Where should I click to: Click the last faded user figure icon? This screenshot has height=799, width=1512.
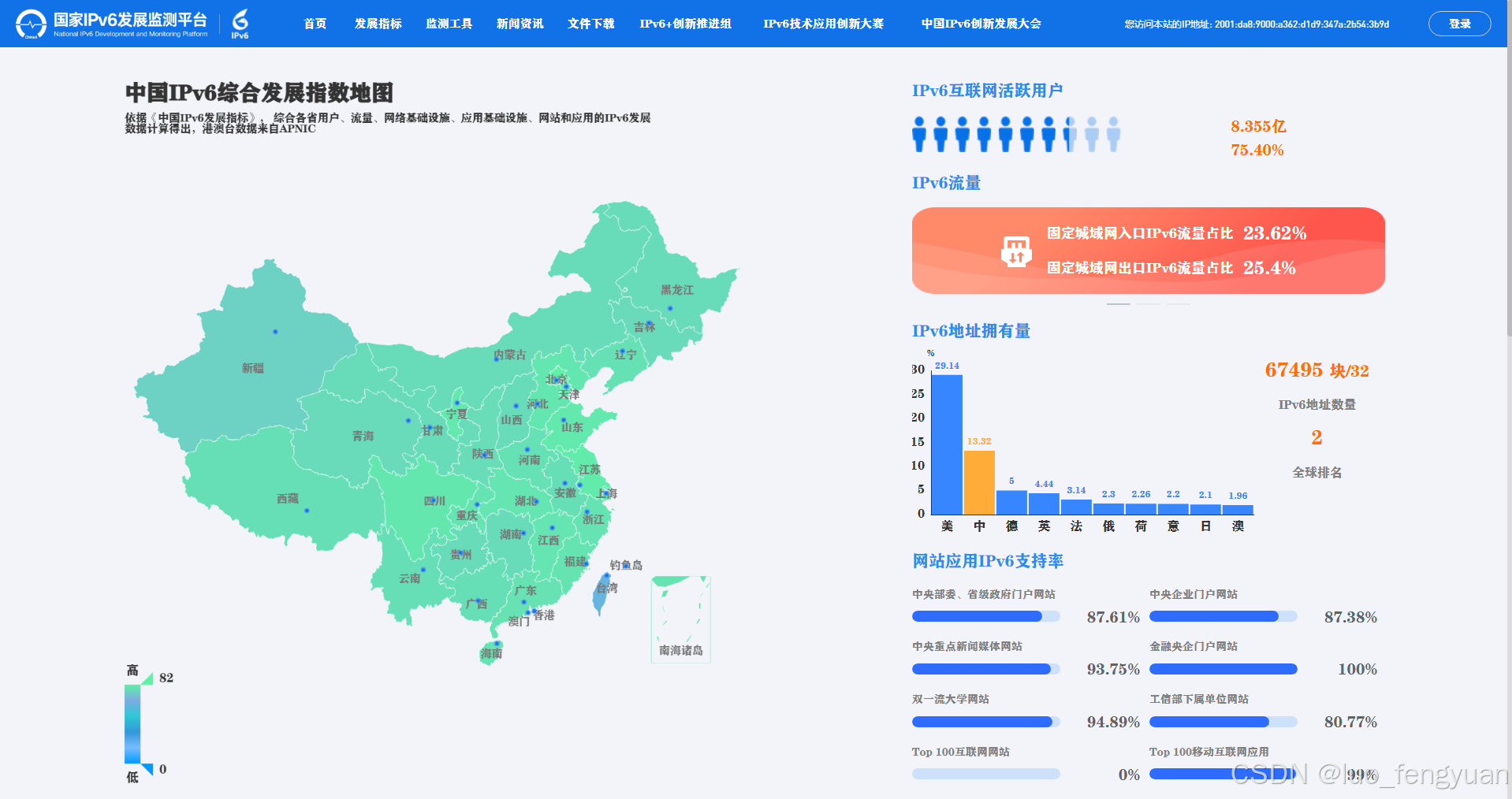[x=1113, y=134]
